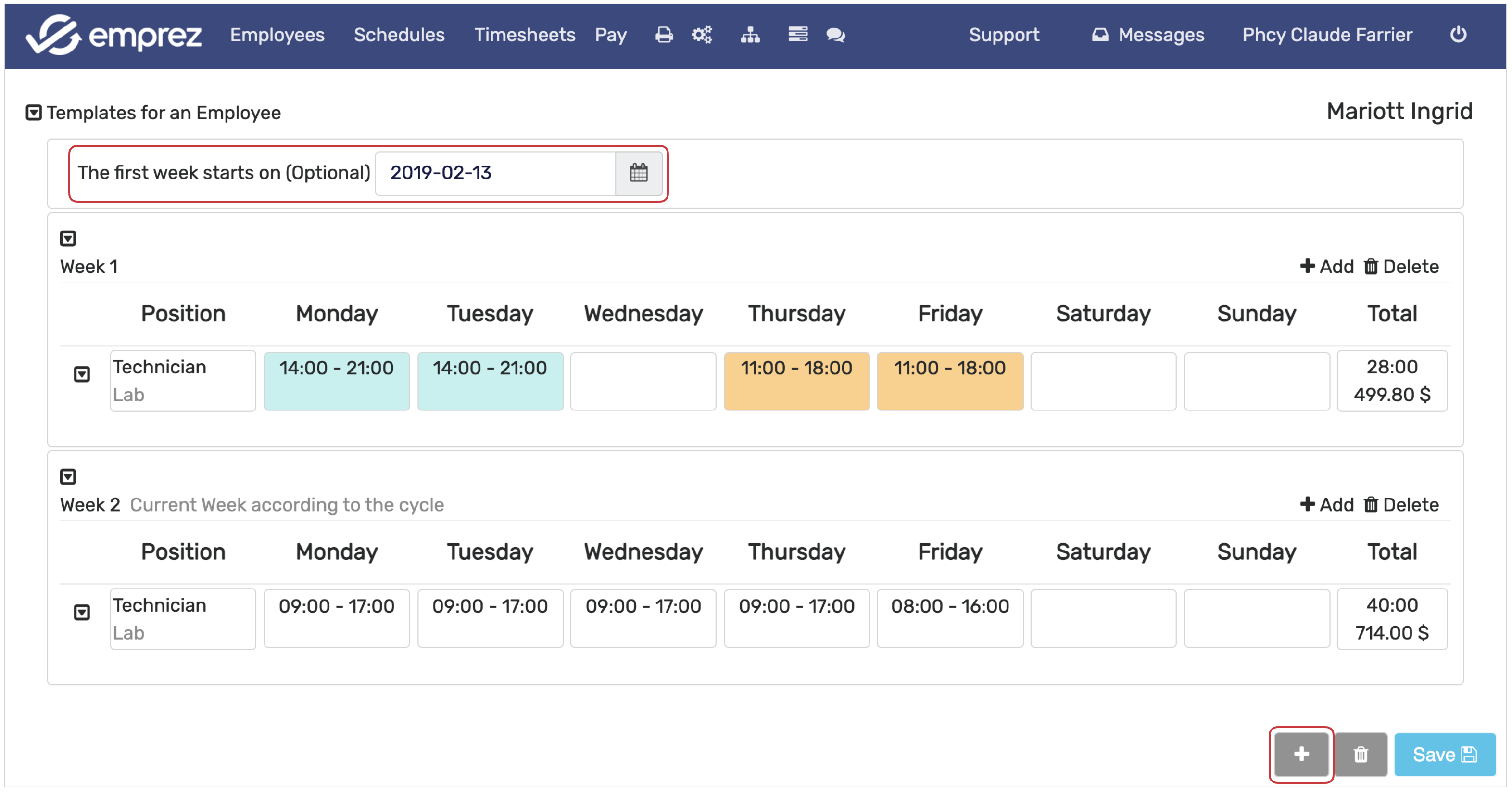Viewport: 1512px width, 794px height.
Task: Click the power logout icon
Action: (1458, 35)
